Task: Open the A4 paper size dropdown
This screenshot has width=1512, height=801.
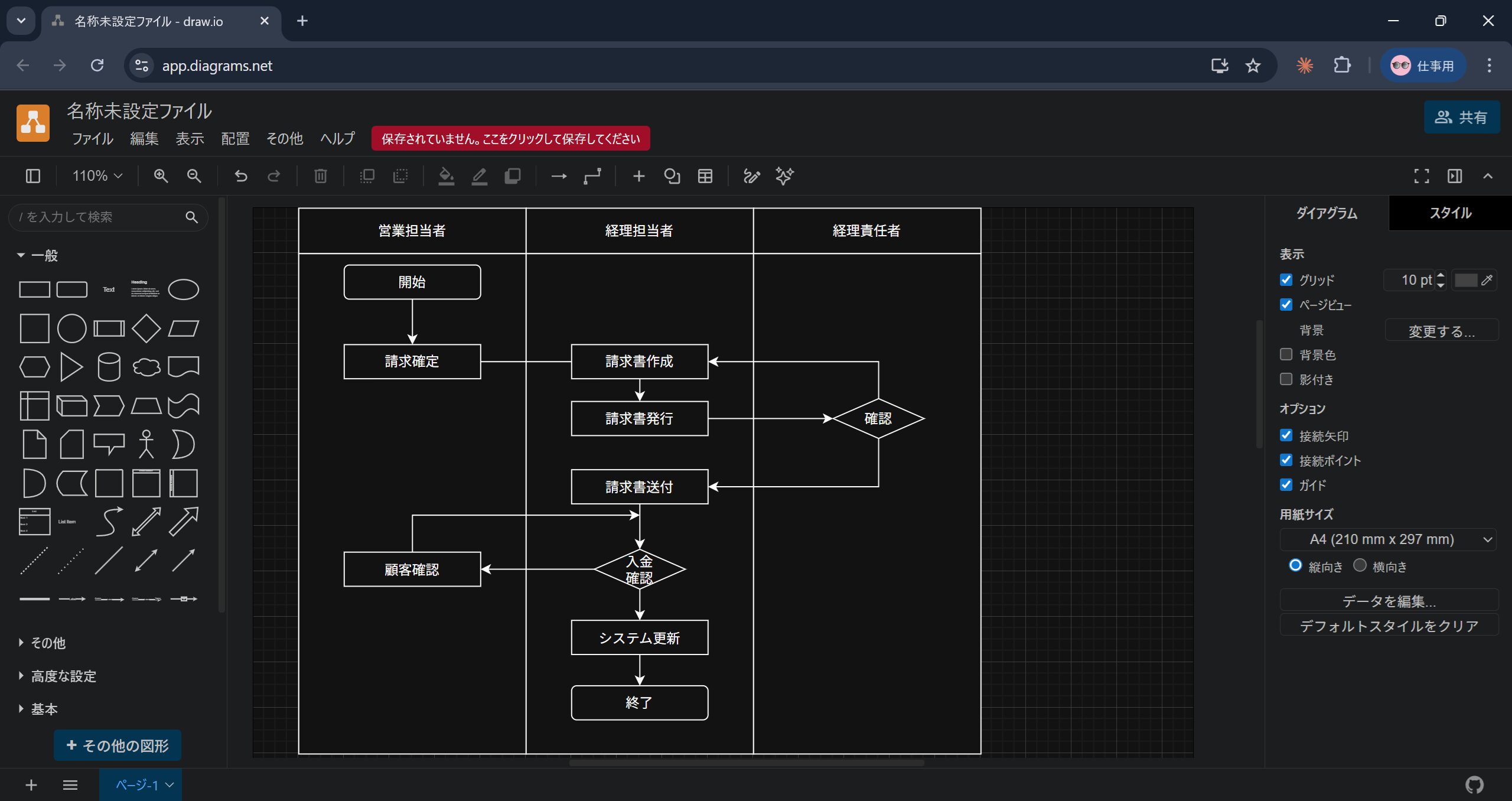Action: coord(1388,539)
